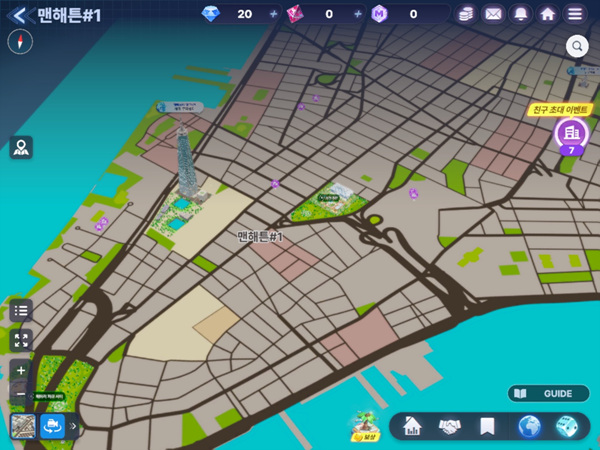Open the list panel button on left
The image size is (600, 450).
[x=21, y=310]
